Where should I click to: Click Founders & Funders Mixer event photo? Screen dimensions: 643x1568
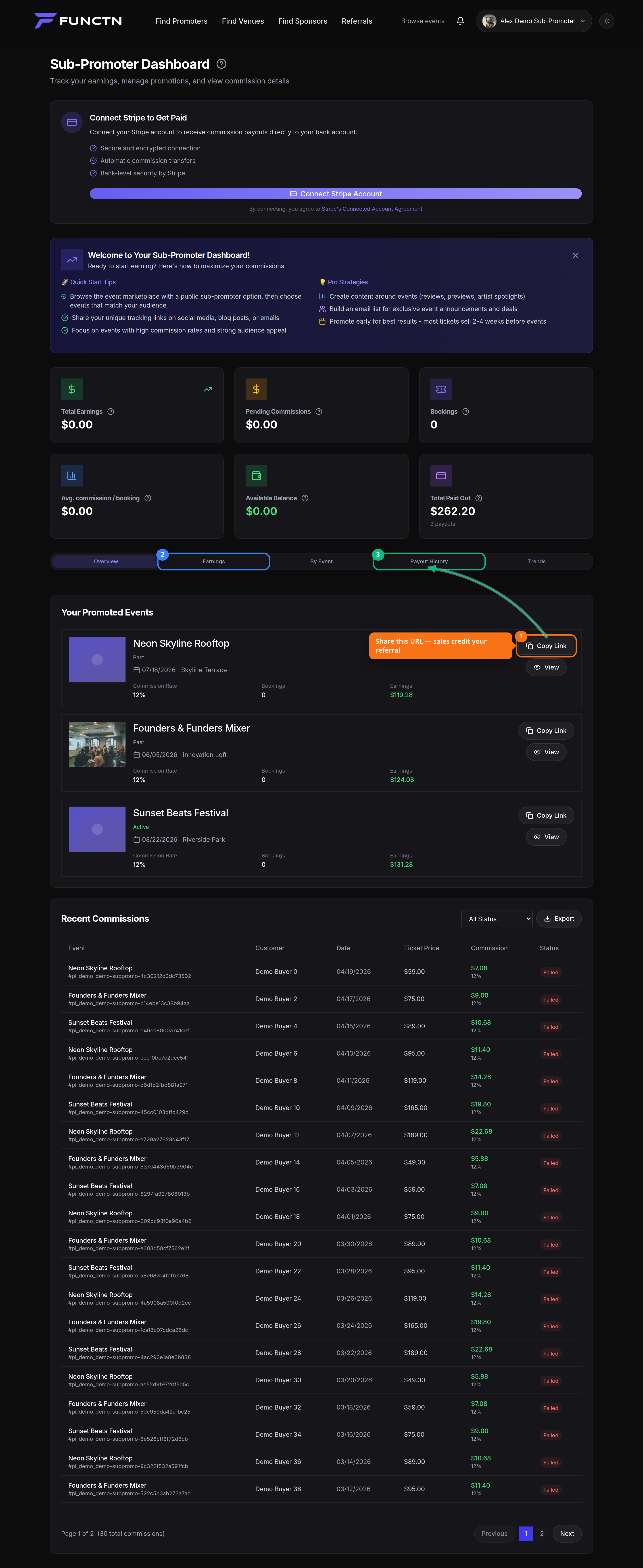point(97,744)
